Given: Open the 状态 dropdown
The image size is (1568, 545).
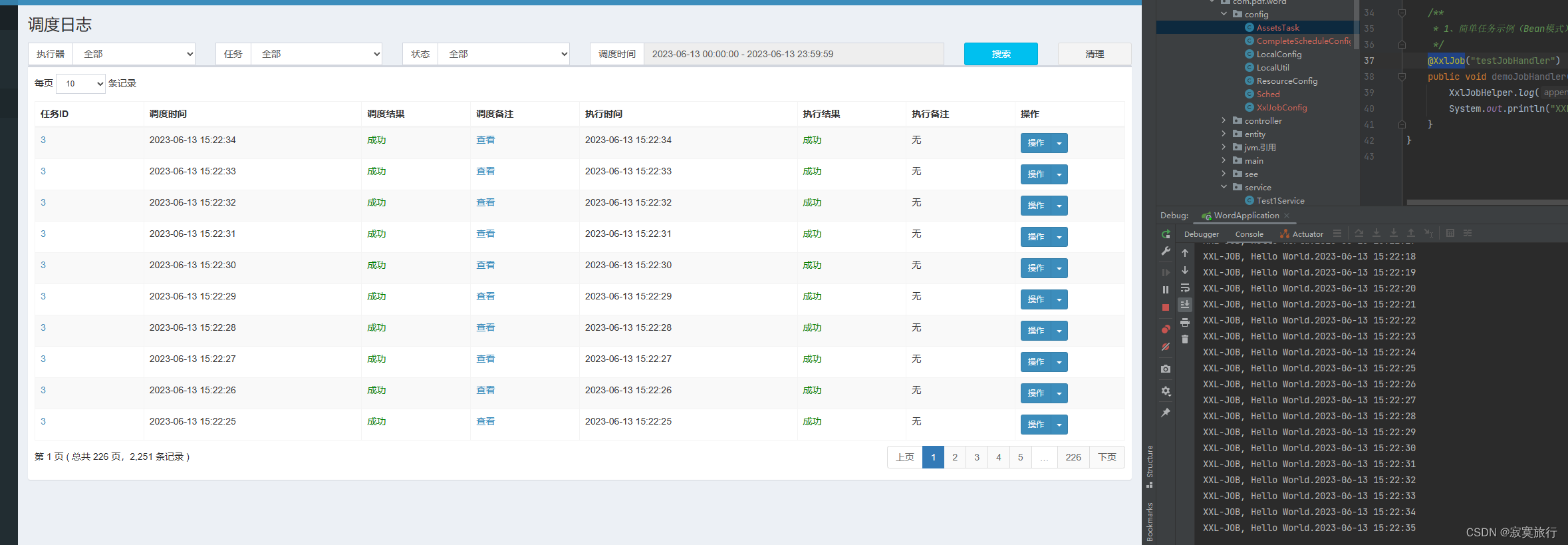Looking at the screenshot, I should click(x=504, y=54).
